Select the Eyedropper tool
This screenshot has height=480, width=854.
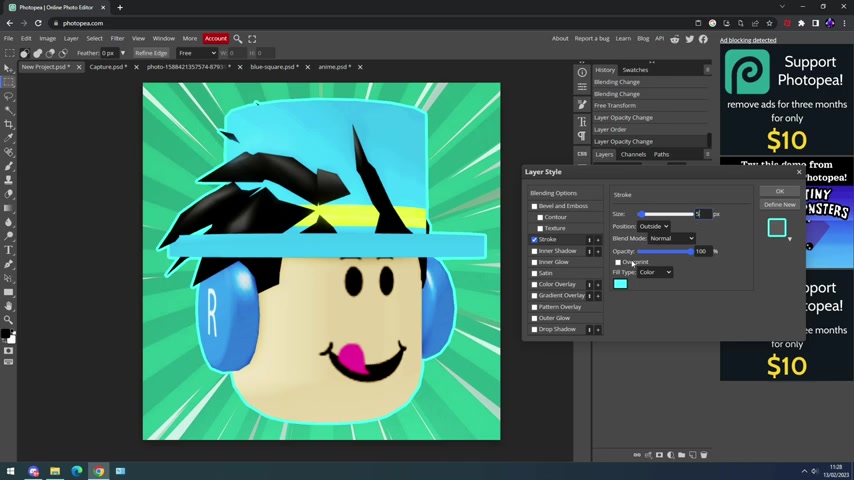pyautogui.click(x=9, y=138)
